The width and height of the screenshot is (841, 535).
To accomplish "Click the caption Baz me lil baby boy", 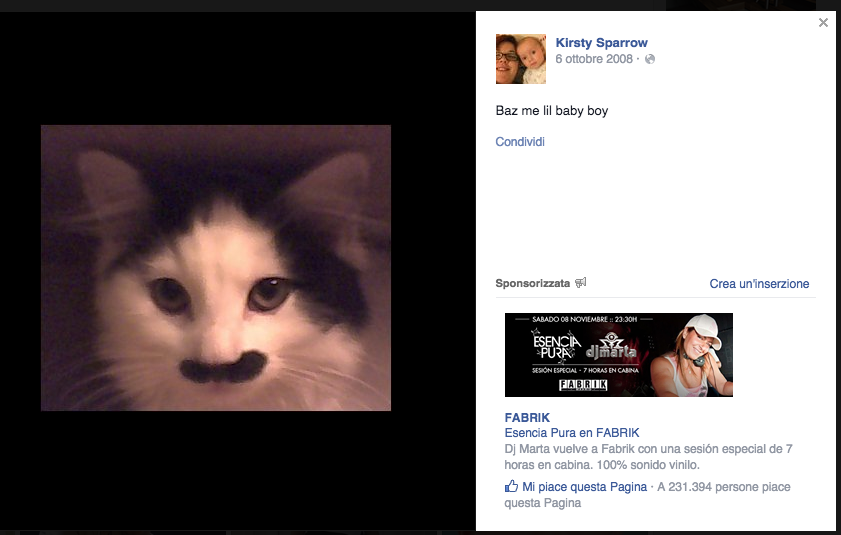I will click(x=551, y=111).
